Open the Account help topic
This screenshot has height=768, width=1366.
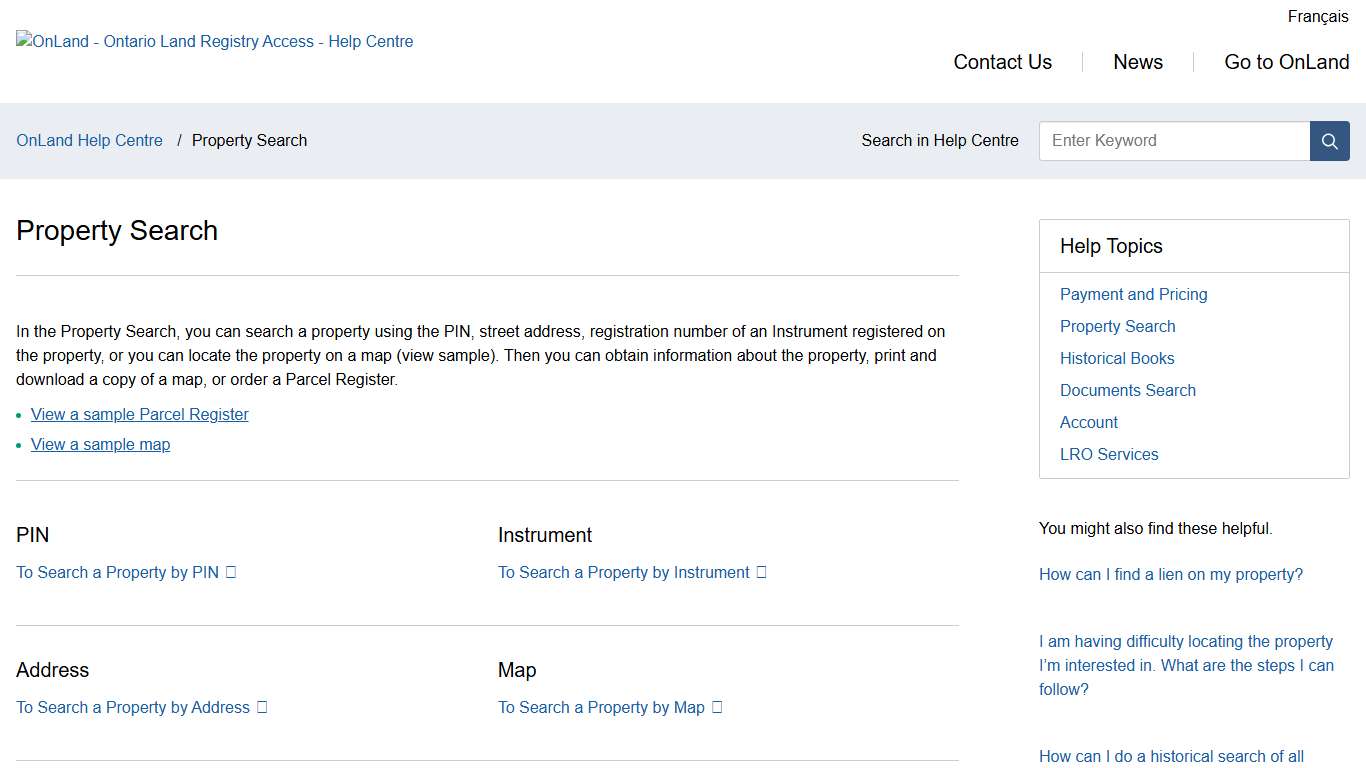point(1089,422)
